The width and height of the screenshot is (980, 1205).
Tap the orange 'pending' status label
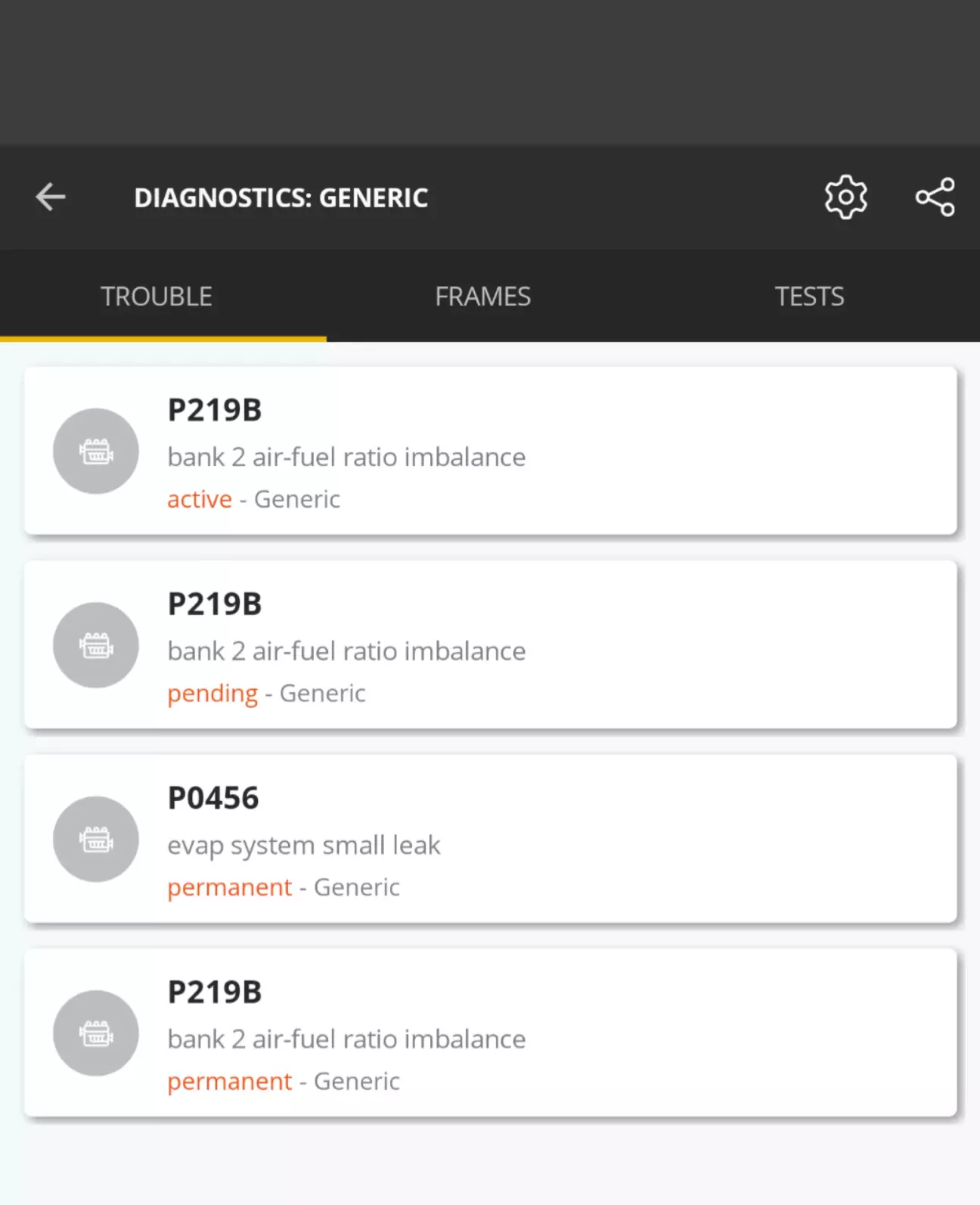pos(212,694)
